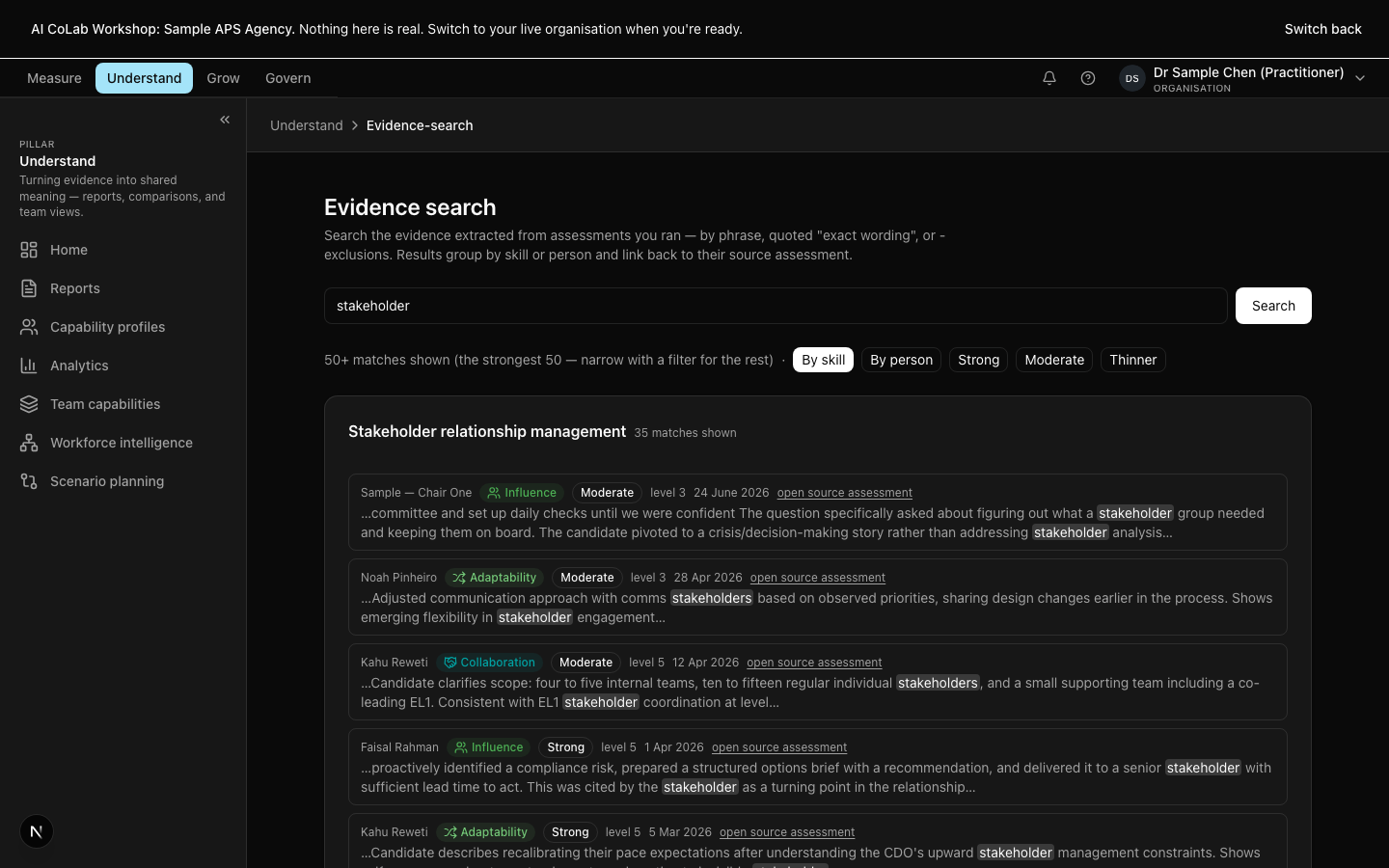The image size is (1389, 868).
Task: Click the Influence tag on Sample — Chair One
Action: 522,493
